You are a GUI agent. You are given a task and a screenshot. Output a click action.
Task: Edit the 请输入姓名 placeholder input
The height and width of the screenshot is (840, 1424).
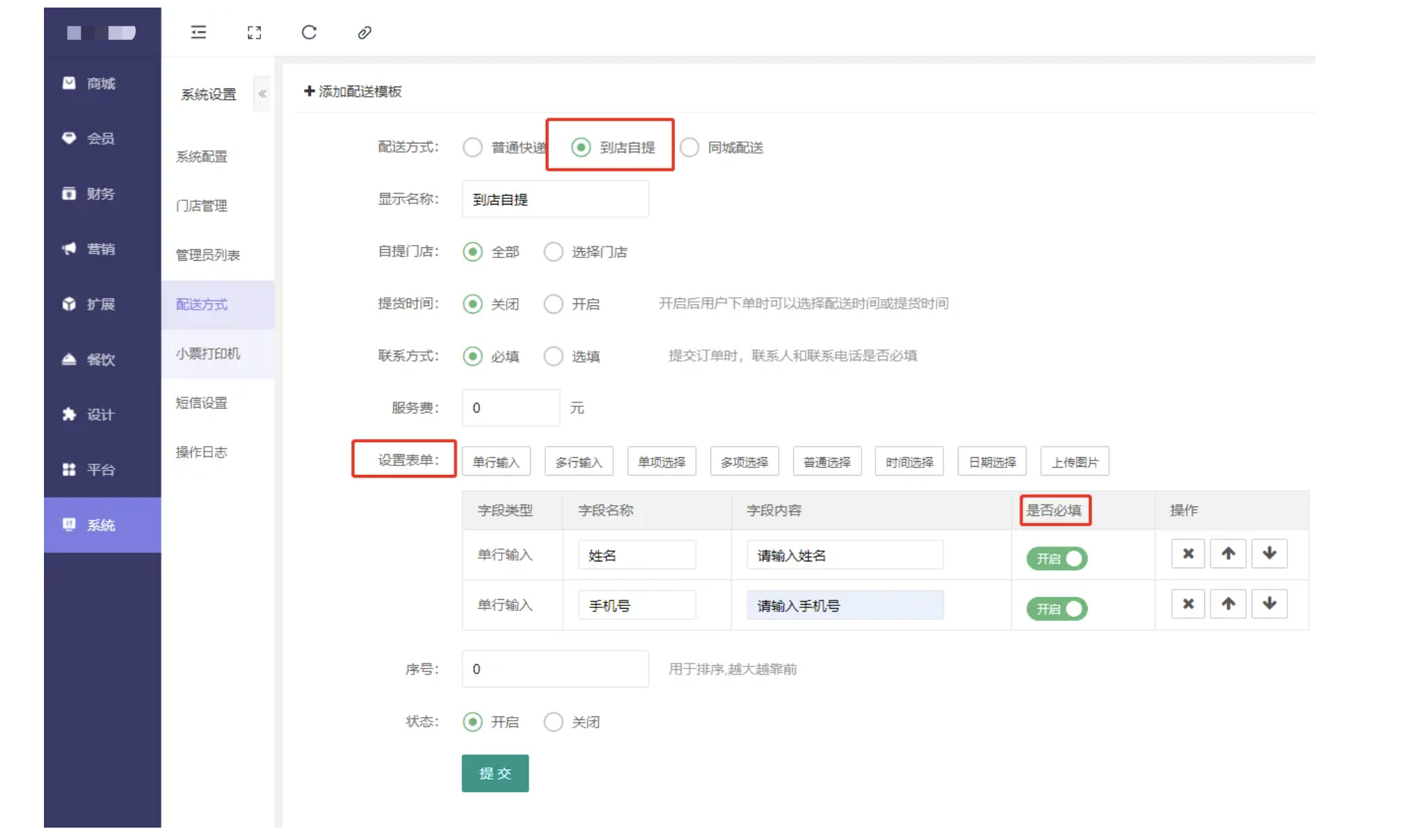point(845,555)
